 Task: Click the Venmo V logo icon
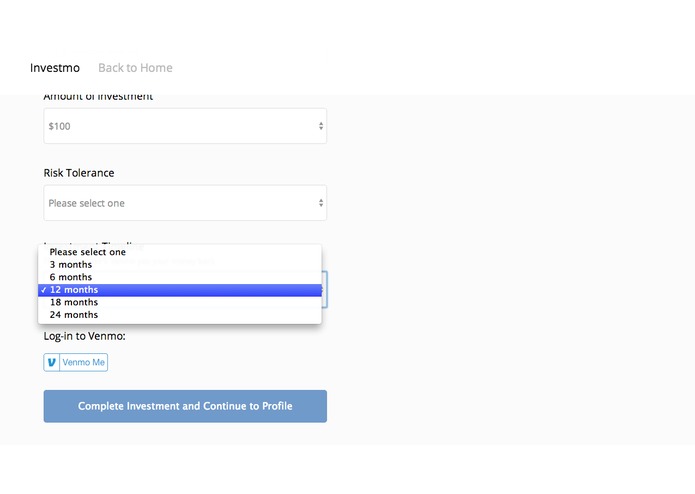(x=51, y=362)
